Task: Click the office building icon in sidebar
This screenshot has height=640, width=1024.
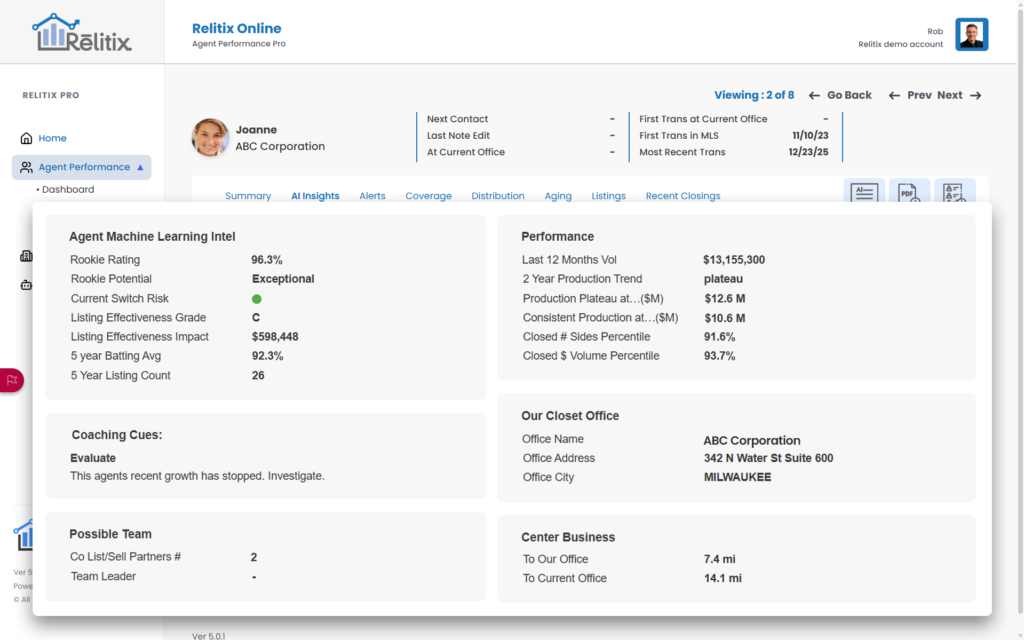Action: pos(26,256)
